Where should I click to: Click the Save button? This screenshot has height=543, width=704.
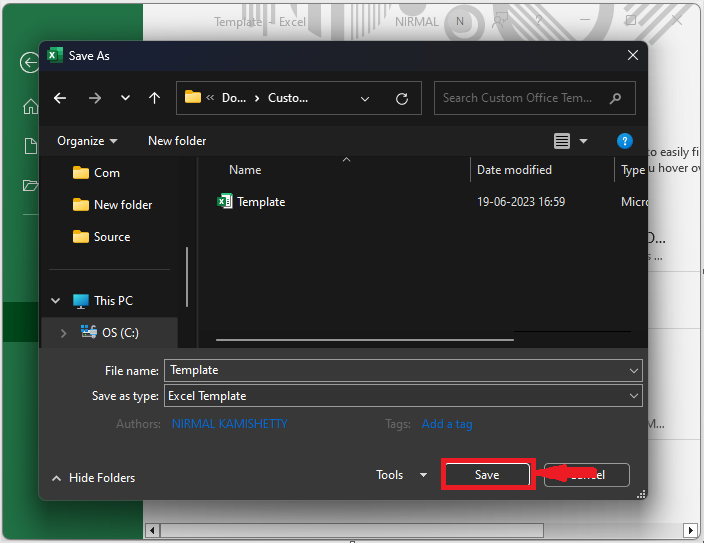[487, 475]
